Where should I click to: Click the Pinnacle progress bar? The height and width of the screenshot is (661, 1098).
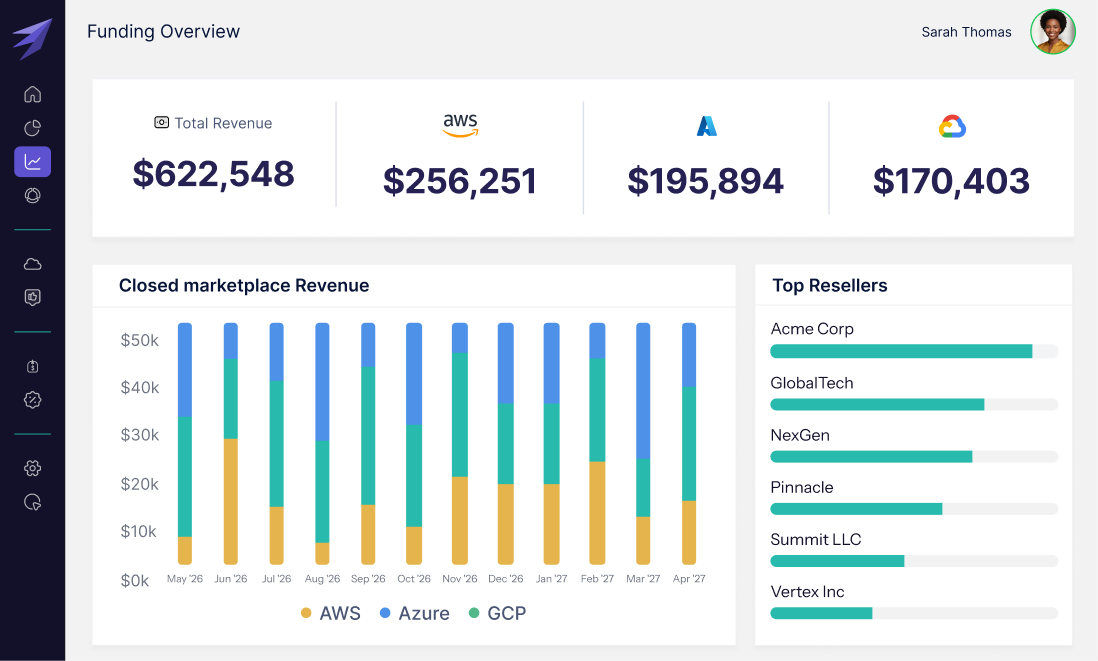pos(914,509)
